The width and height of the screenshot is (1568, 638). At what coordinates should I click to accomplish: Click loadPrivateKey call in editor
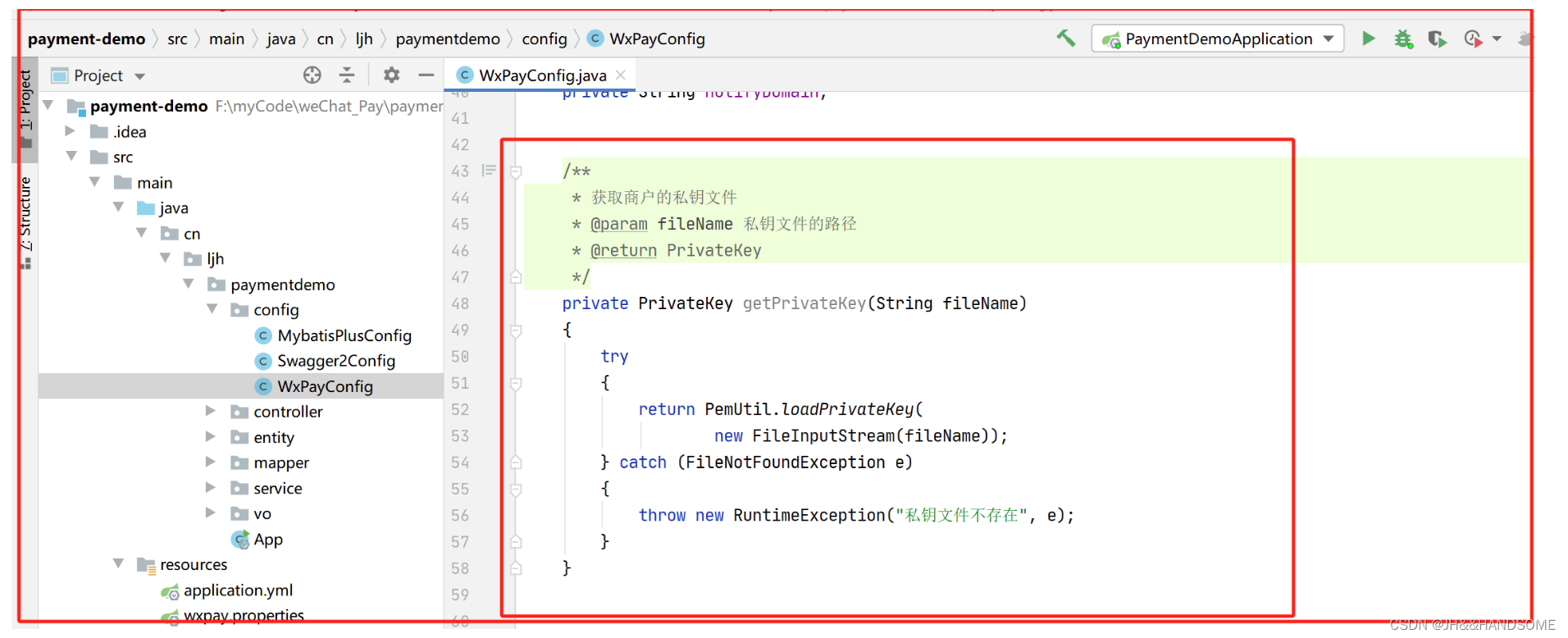[847, 409]
